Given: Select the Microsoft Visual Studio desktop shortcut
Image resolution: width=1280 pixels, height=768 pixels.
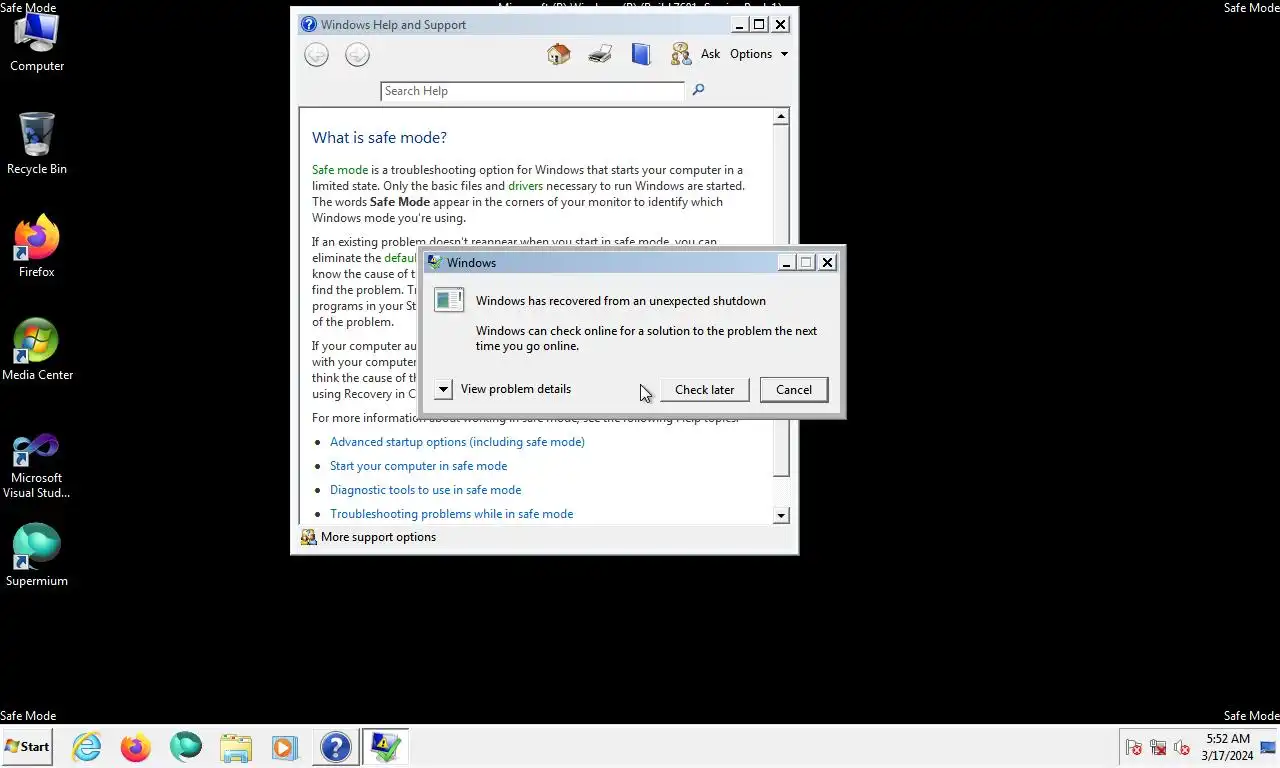Looking at the screenshot, I should click(x=37, y=466).
